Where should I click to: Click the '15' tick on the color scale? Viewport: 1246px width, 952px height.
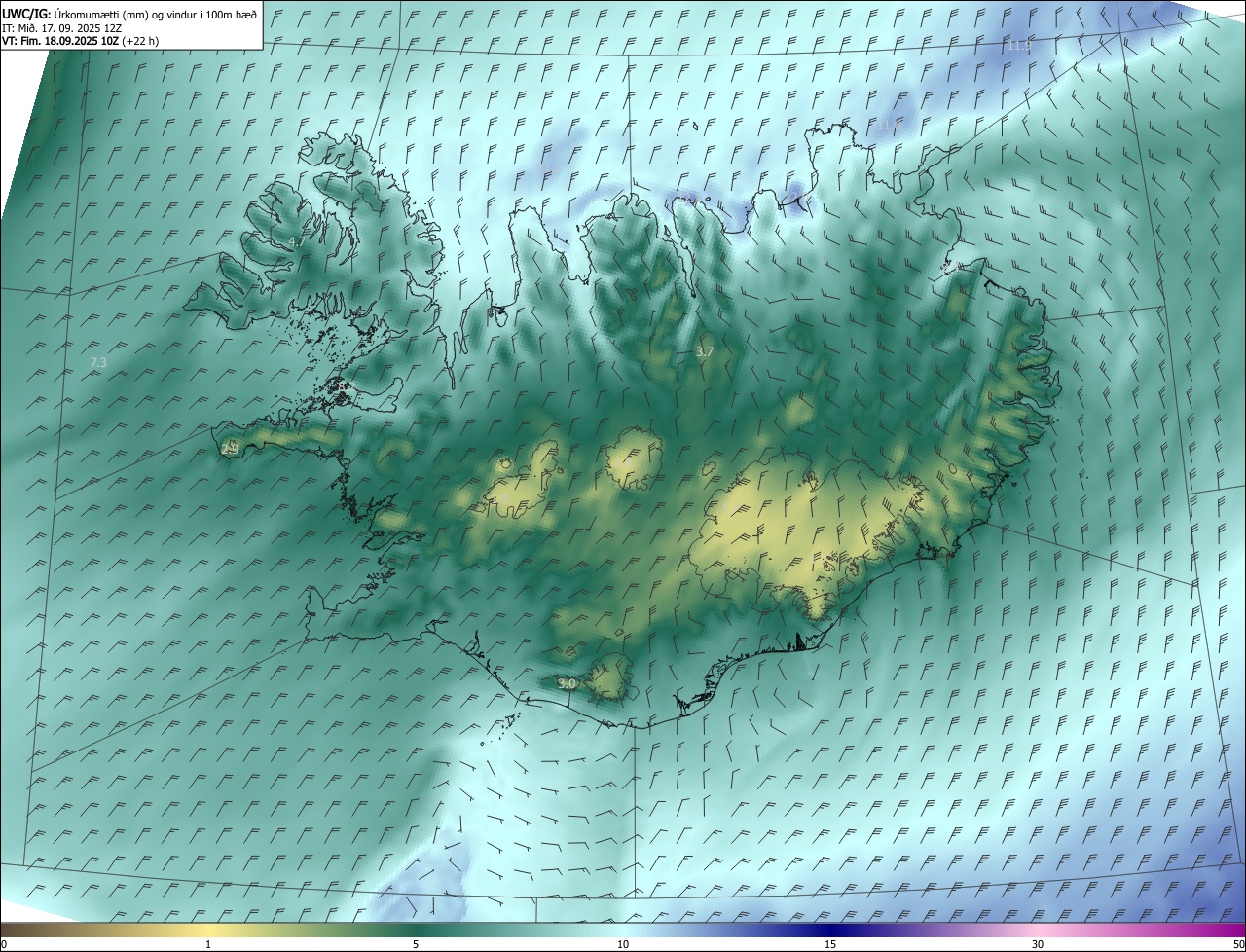(830, 944)
